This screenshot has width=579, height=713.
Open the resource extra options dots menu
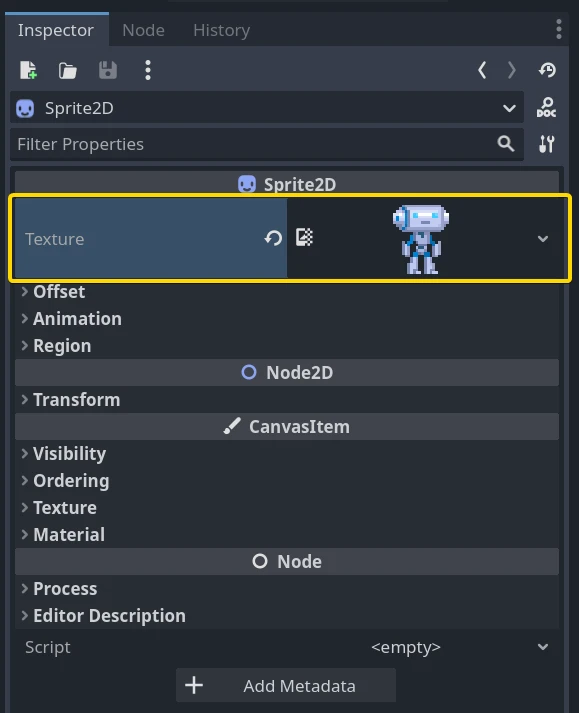pyautogui.click(x=147, y=70)
